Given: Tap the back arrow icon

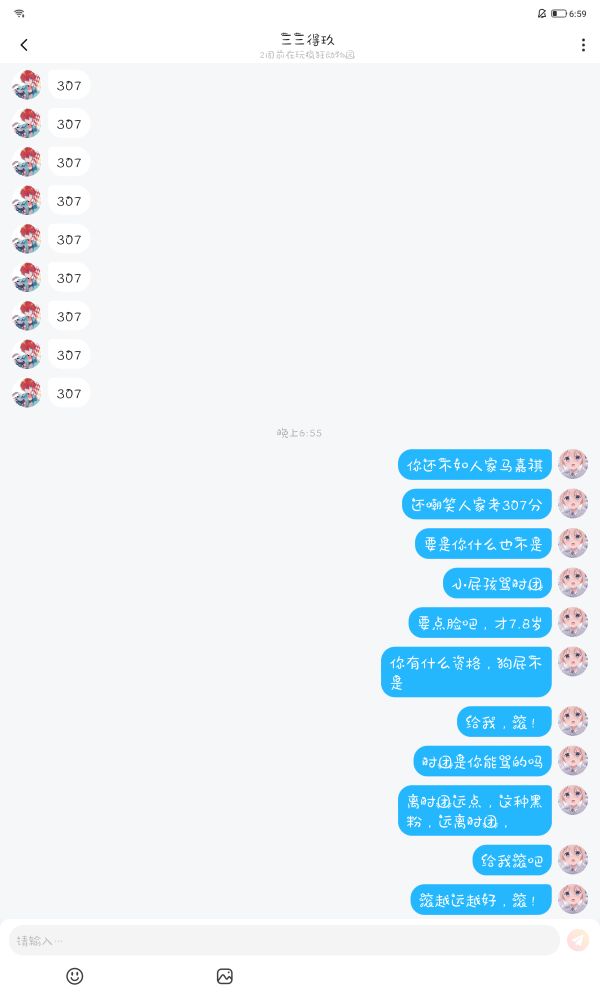Looking at the screenshot, I should click(x=24, y=45).
